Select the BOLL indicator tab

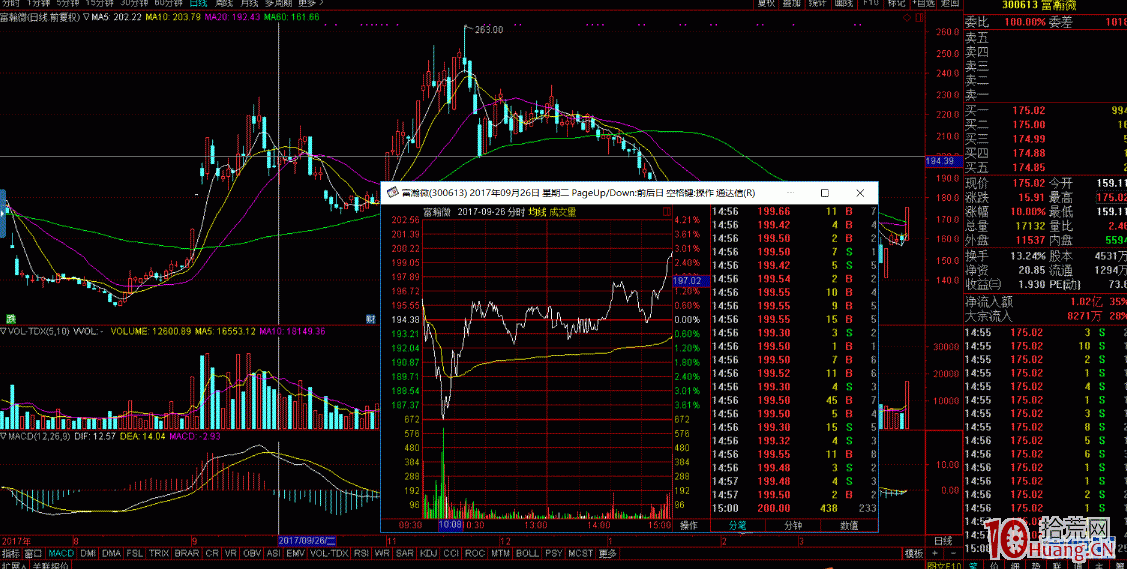tap(526, 553)
